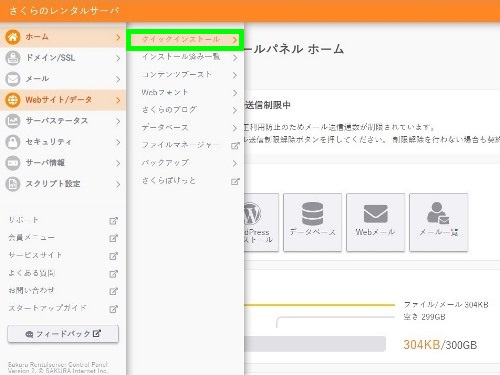The image size is (500, 375).
Task: Click the さくらのレンタルサーバ header logo
Action: [64, 11]
